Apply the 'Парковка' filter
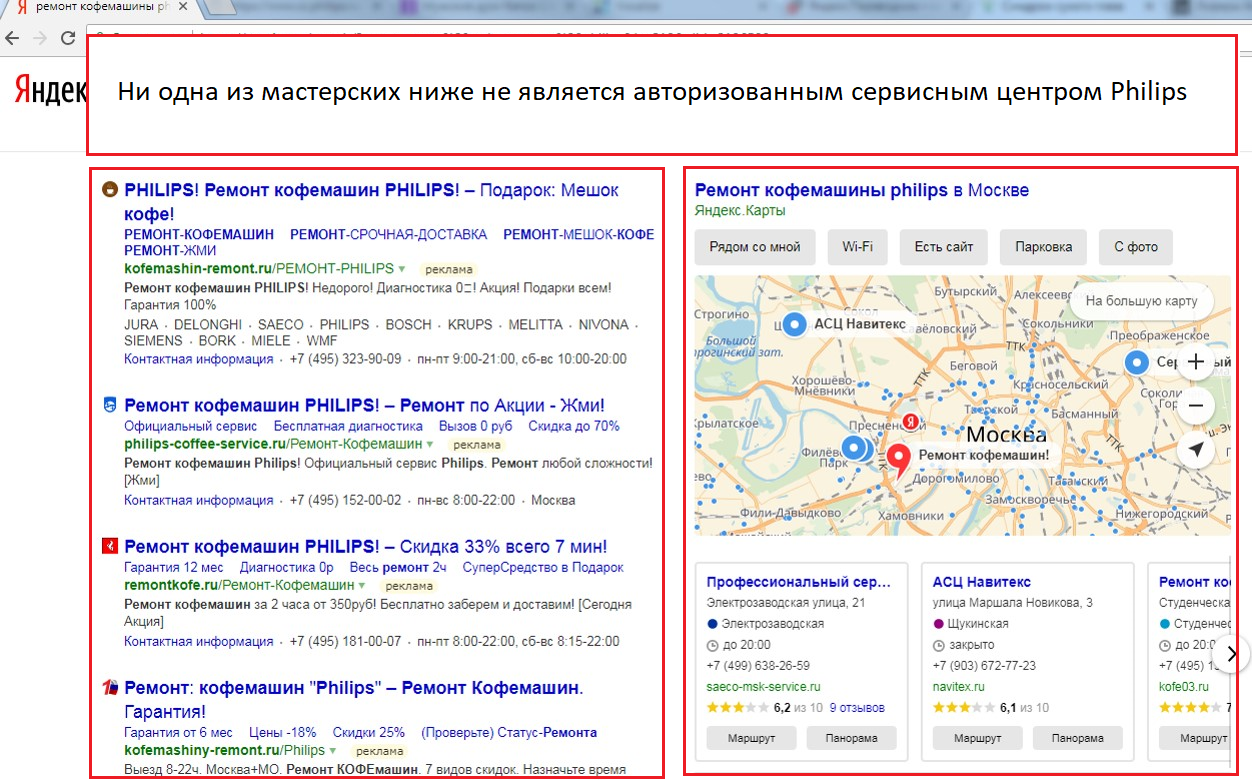This screenshot has width=1252, height=780. coord(1043,247)
